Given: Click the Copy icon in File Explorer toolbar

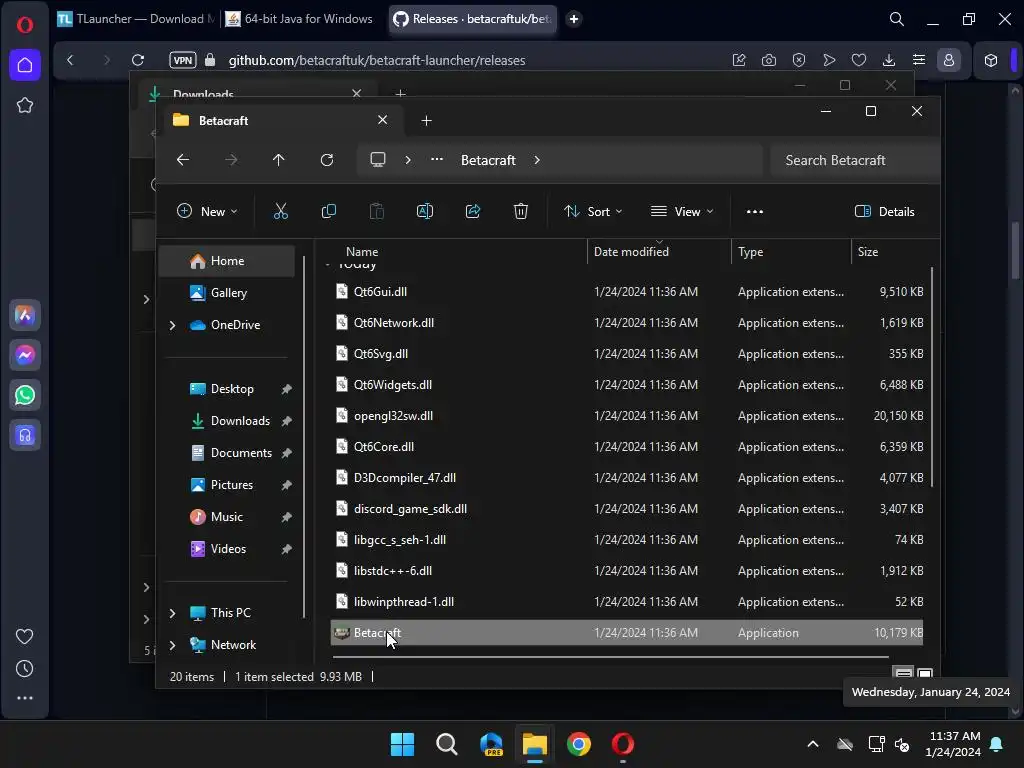Looking at the screenshot, I should tap(328, 212).
